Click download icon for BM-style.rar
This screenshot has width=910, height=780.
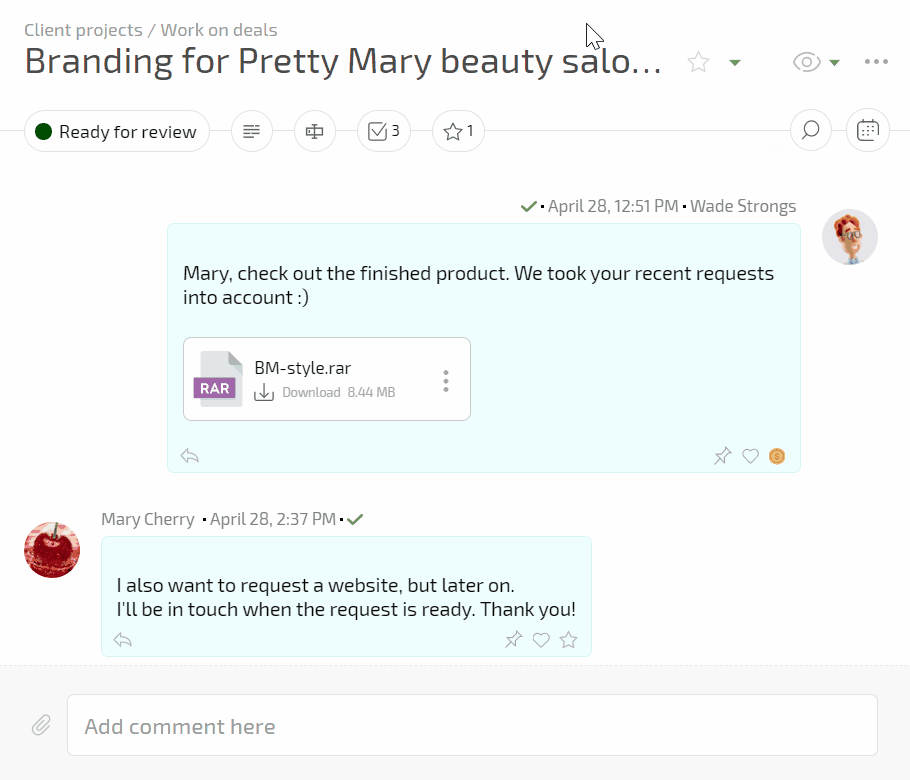pyautogui.click(x=264, y=393)
